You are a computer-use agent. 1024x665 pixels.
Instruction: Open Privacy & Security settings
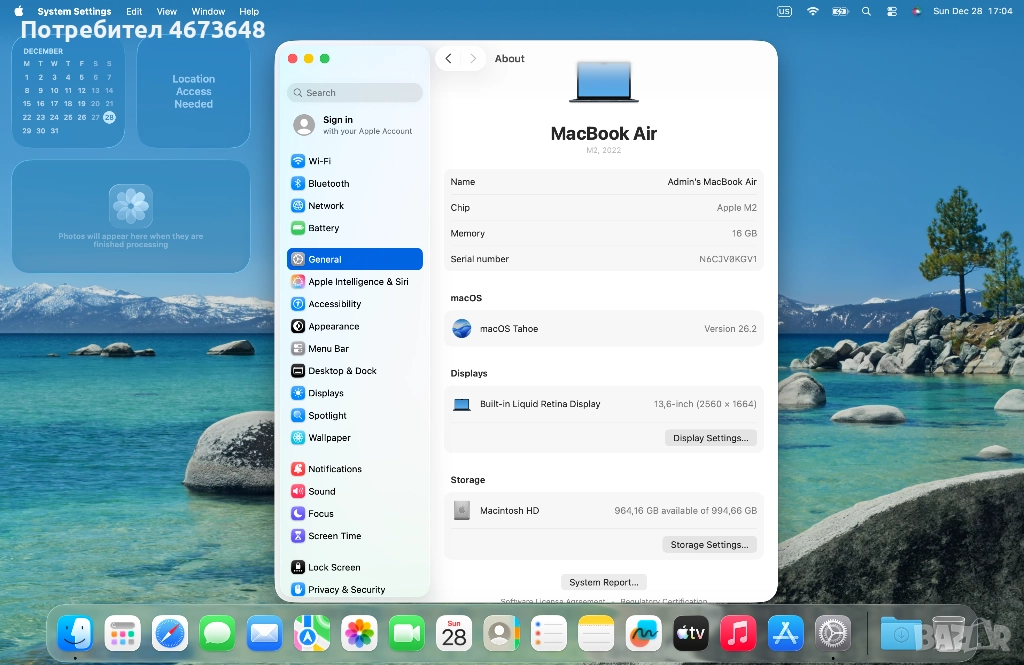(346, 590)
